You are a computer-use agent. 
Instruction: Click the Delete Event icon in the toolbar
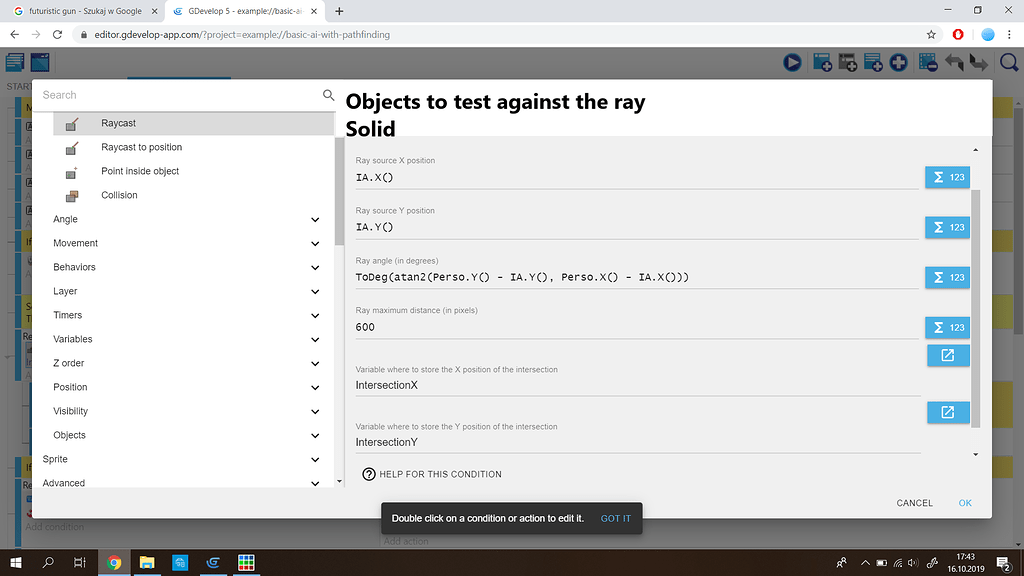928,62
